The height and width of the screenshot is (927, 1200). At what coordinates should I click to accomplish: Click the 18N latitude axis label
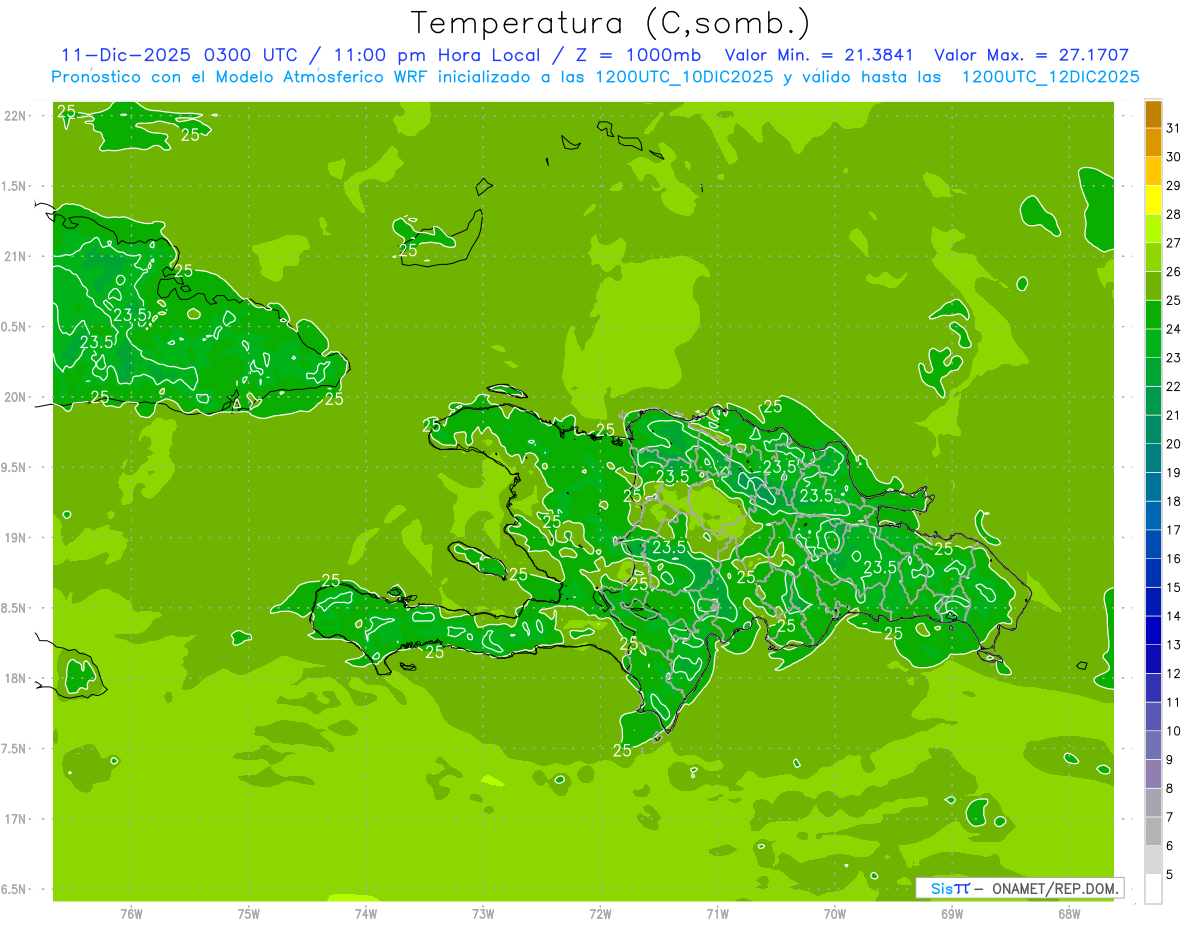pyautogui.click(x=16, y=679)
